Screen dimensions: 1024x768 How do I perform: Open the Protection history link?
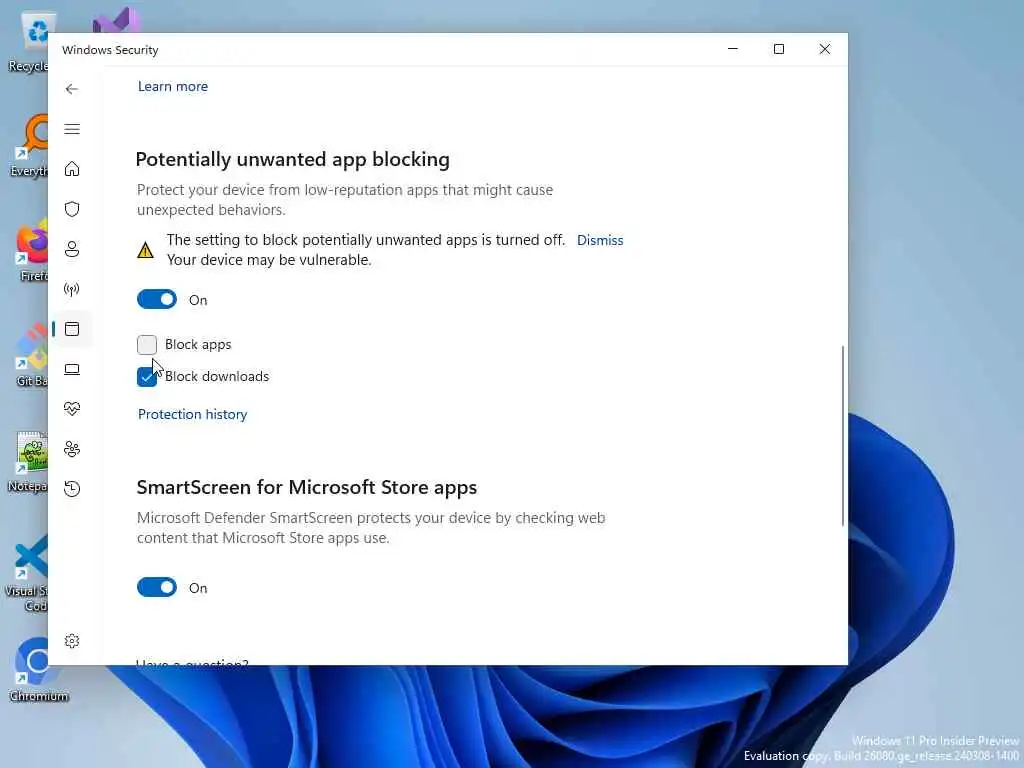point(193,414)
